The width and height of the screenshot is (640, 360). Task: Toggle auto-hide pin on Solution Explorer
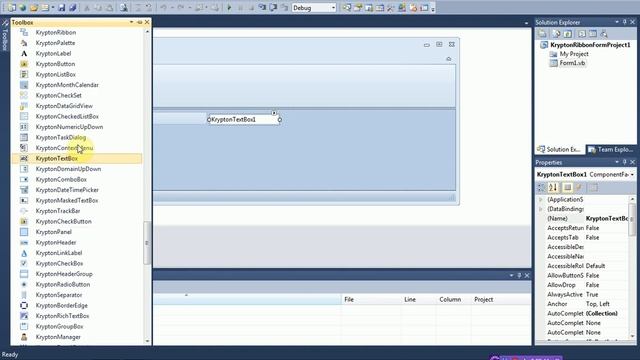(x=624, y=22)
